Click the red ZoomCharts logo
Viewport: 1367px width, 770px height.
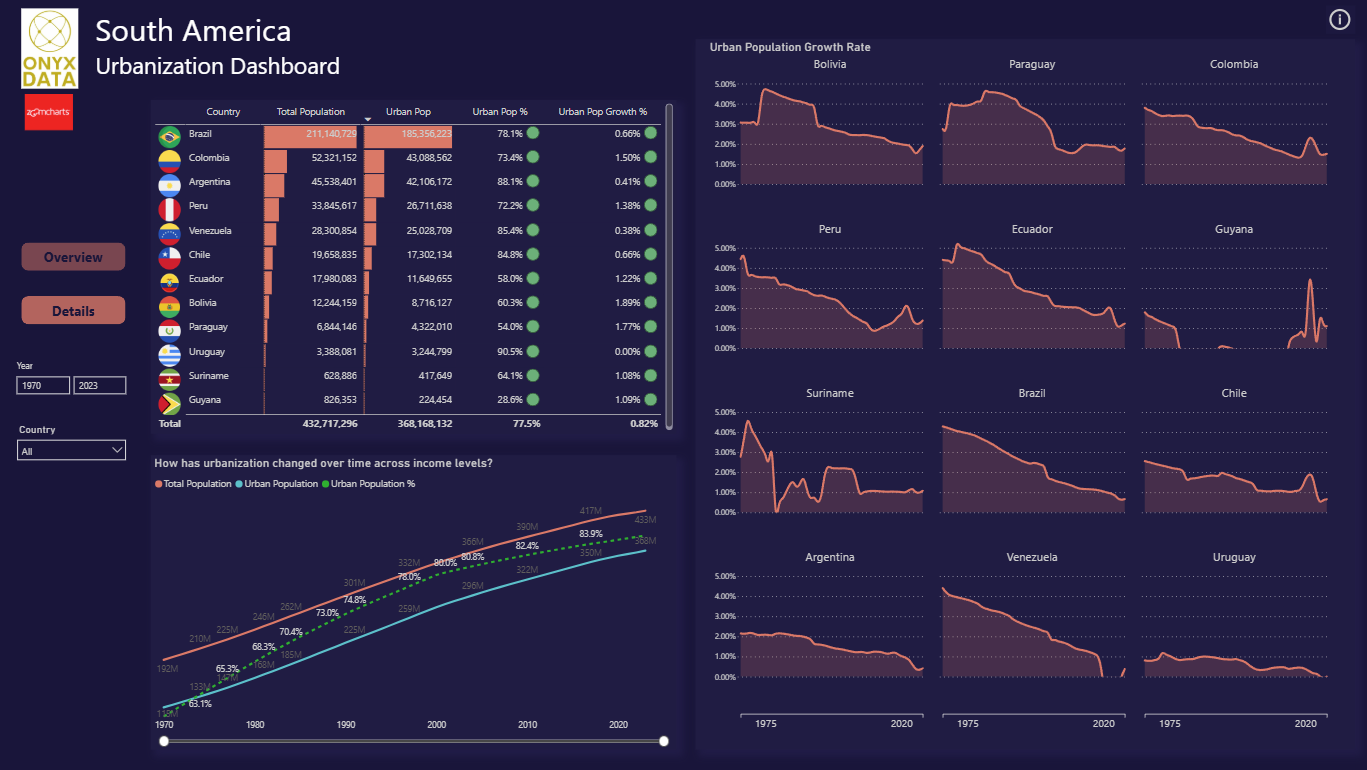[x=49, y=113]
